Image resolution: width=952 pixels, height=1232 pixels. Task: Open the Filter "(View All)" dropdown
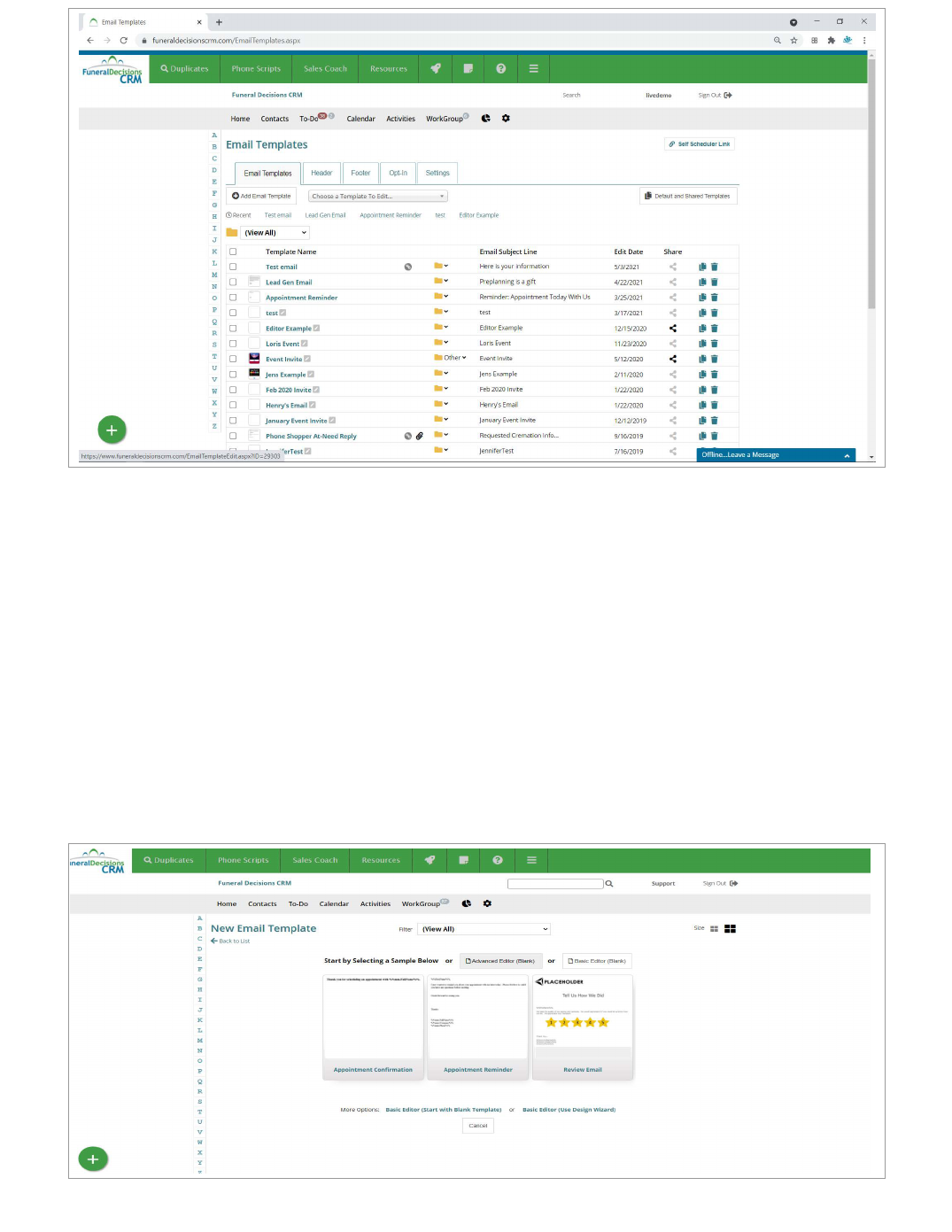pos(484,929)
